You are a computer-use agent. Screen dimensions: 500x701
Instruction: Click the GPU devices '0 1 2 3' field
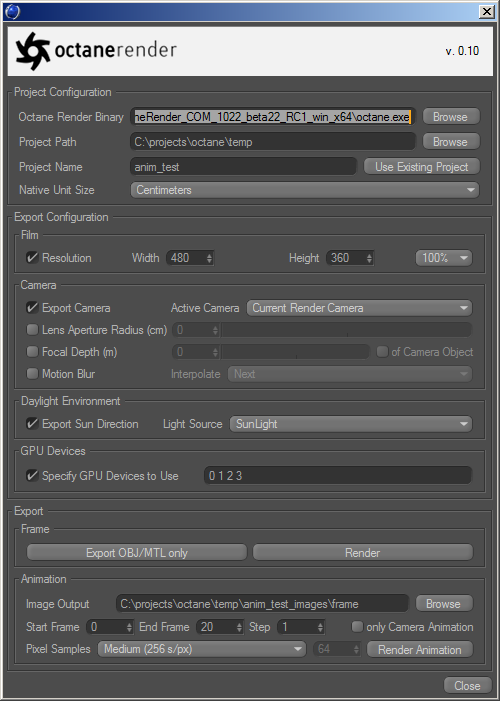click(338, 476)
